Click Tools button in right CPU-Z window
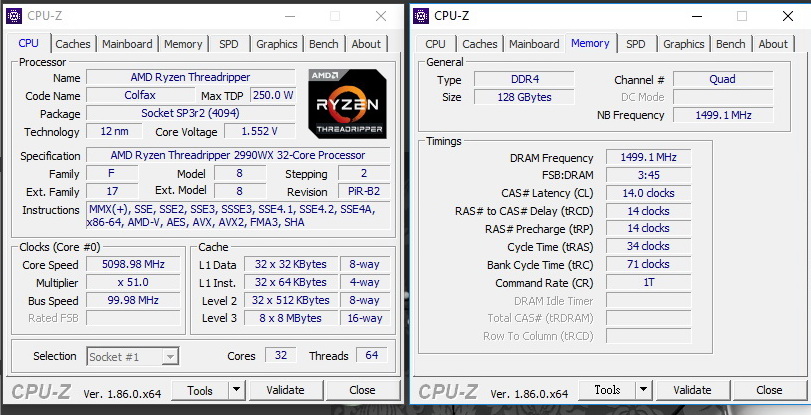 point(607,391)
